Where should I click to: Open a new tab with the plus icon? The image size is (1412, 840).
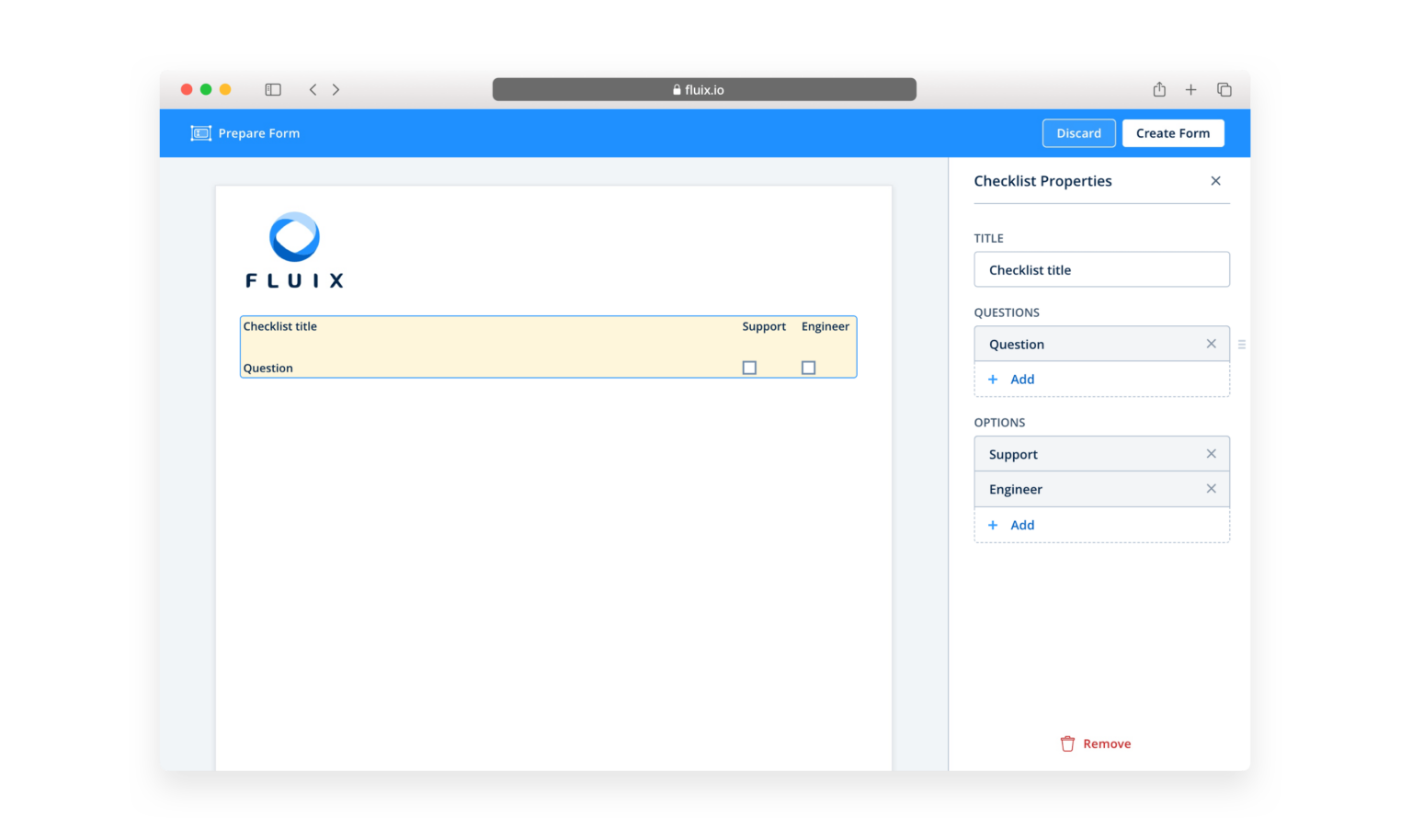(1191, 89)
